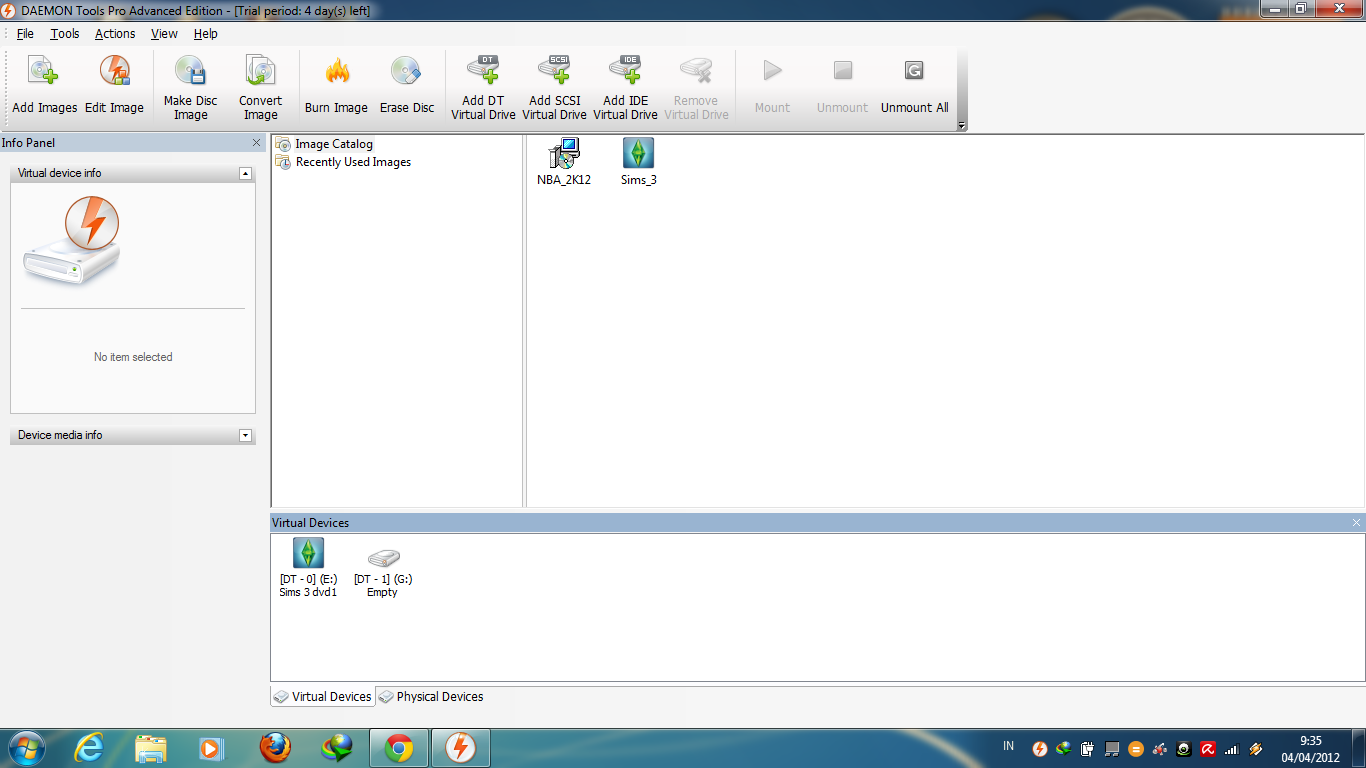Image resolution: width=1366 pixels, height=768 pixels.
Task: Click the Burn Image flame icon
Action: (x=337, y=72)
